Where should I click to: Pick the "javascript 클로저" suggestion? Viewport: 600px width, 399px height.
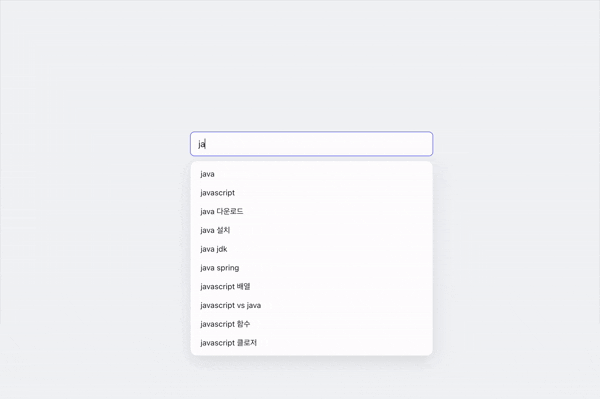(311, 343)
